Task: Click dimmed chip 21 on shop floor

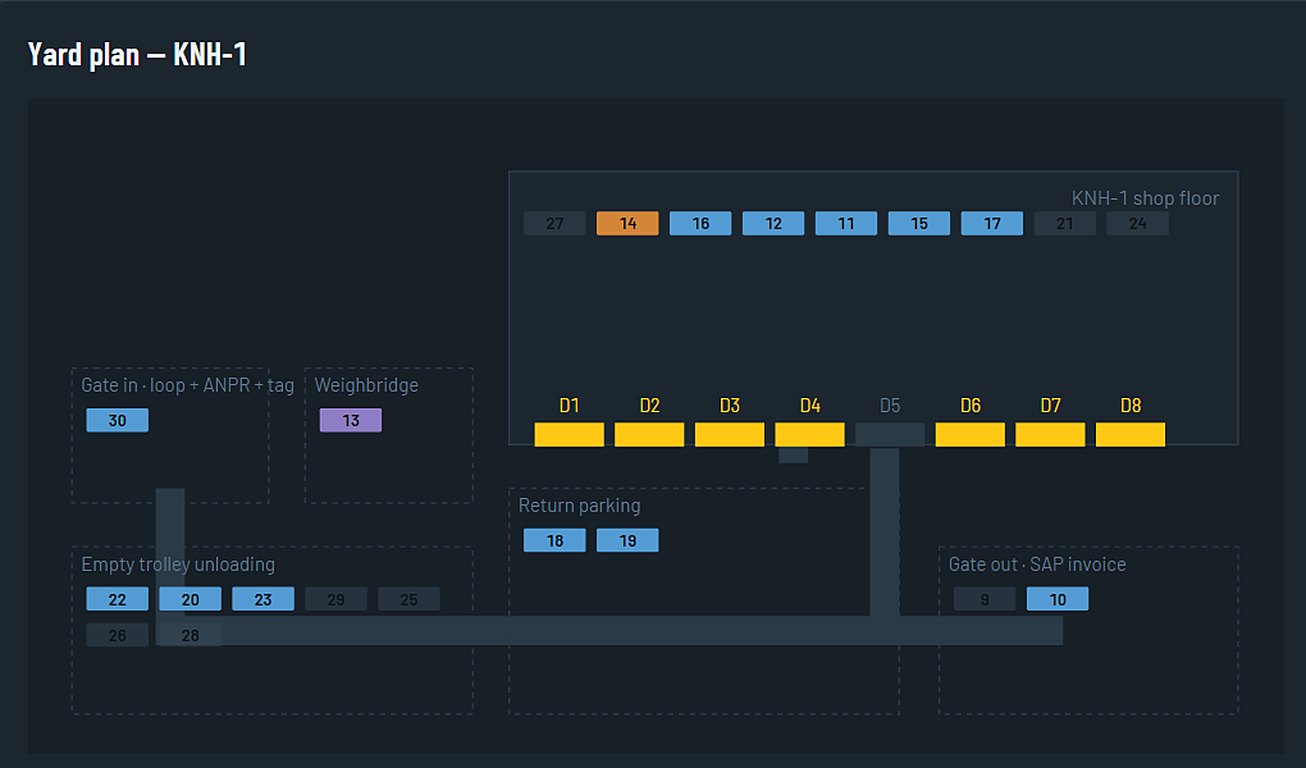Action: pyautogui.click(x=1066, y=223)
